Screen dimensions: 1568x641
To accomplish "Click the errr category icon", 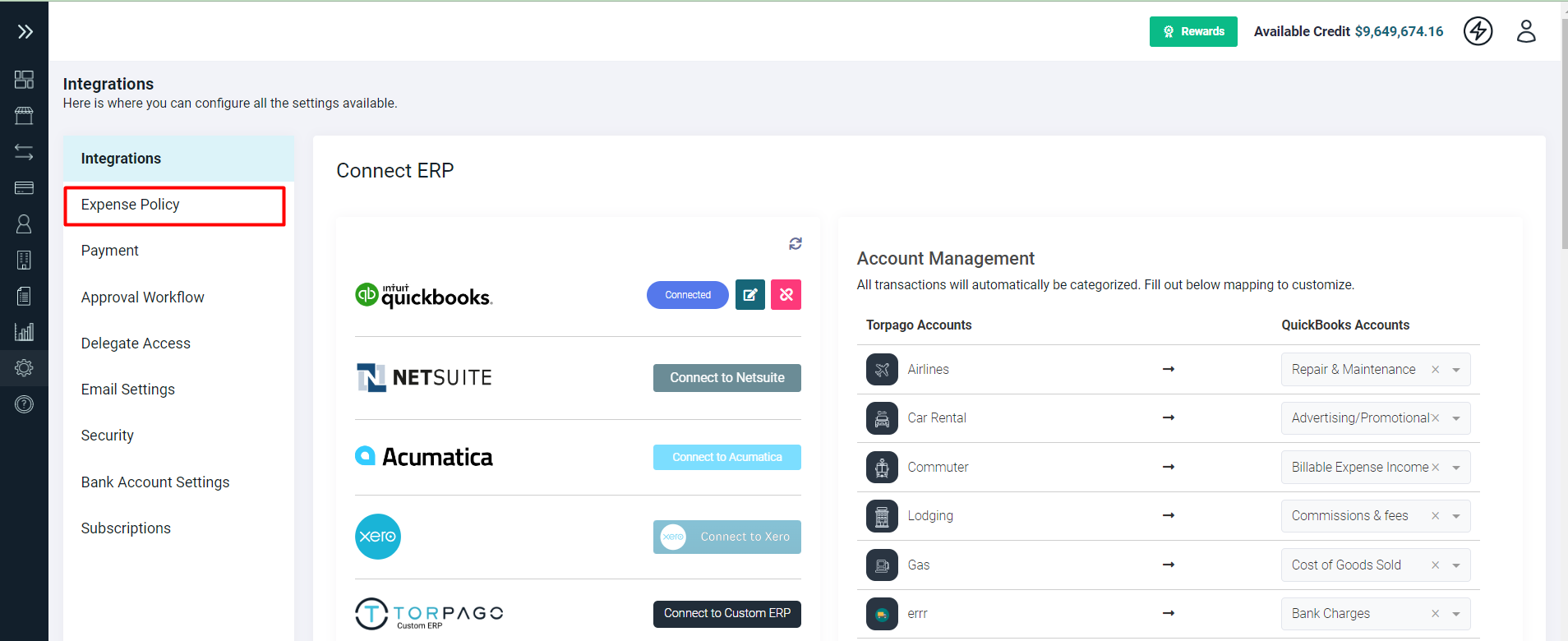I will click(x=882, y=614).
